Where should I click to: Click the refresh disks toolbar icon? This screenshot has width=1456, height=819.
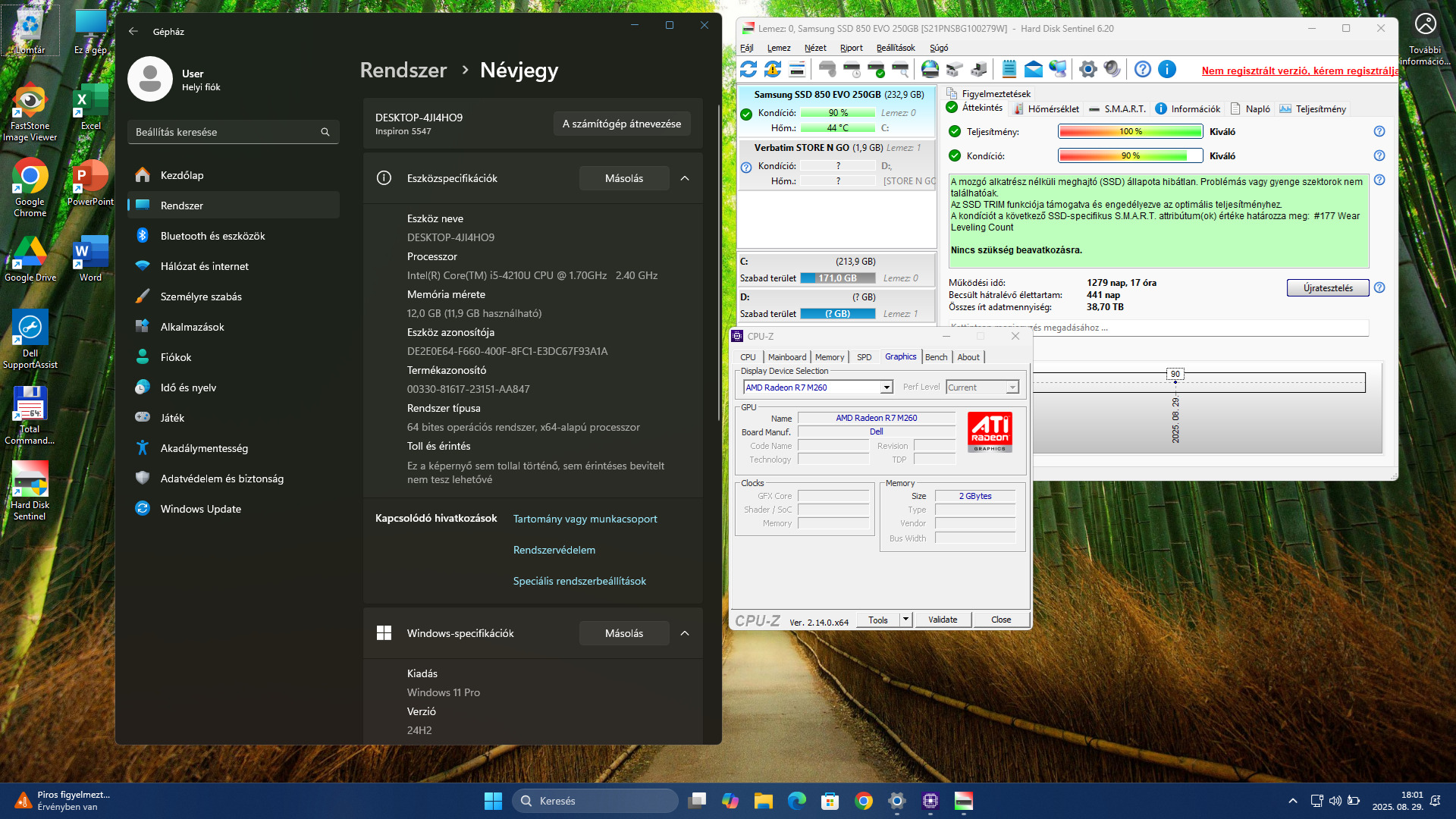(748, 70)
